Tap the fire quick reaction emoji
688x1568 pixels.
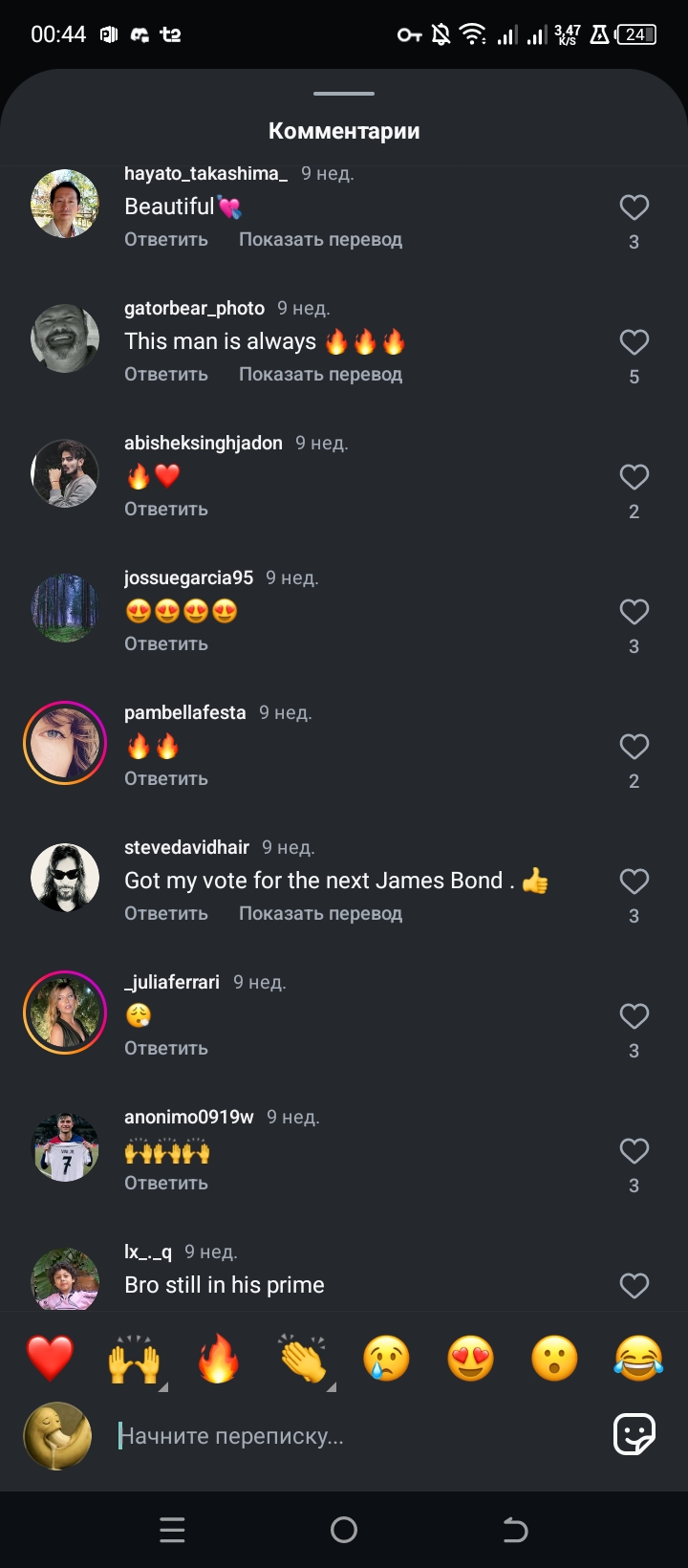tap(219, 1359)
